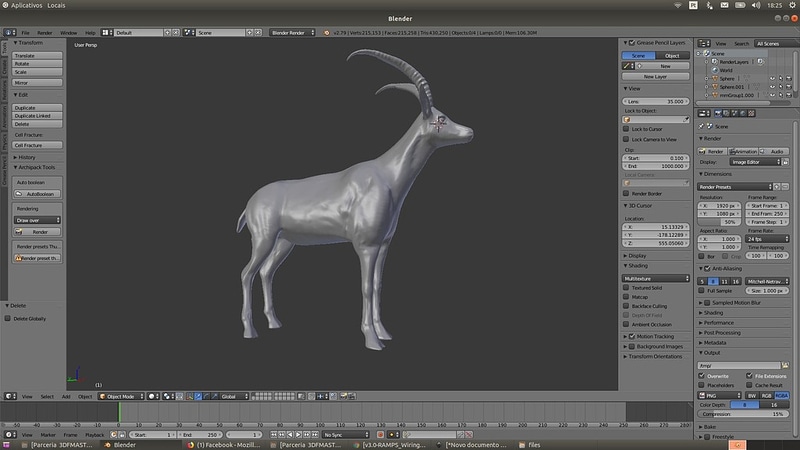Screen dimensions: 800x450
Task: Click the red auto keyframe record button
Action: click(x=380, y=435)
